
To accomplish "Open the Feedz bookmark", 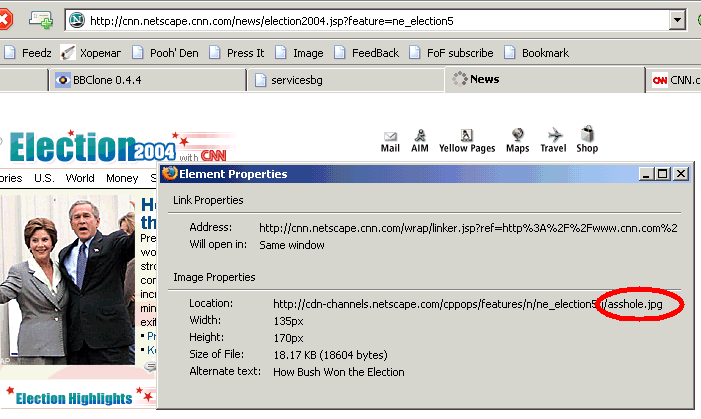I will tap(28, 53).
